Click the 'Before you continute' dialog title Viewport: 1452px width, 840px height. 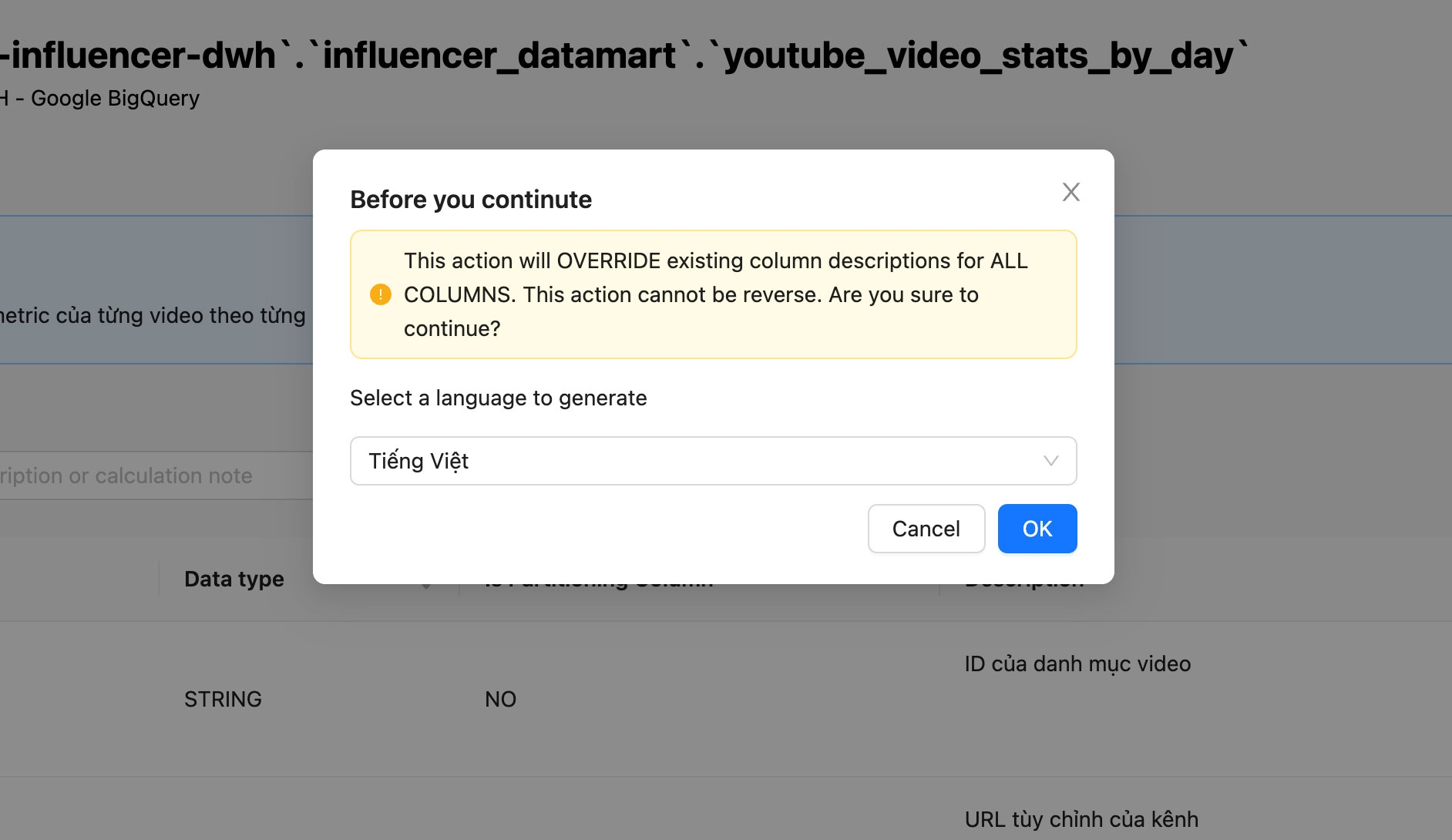click(x=471, y=200)
